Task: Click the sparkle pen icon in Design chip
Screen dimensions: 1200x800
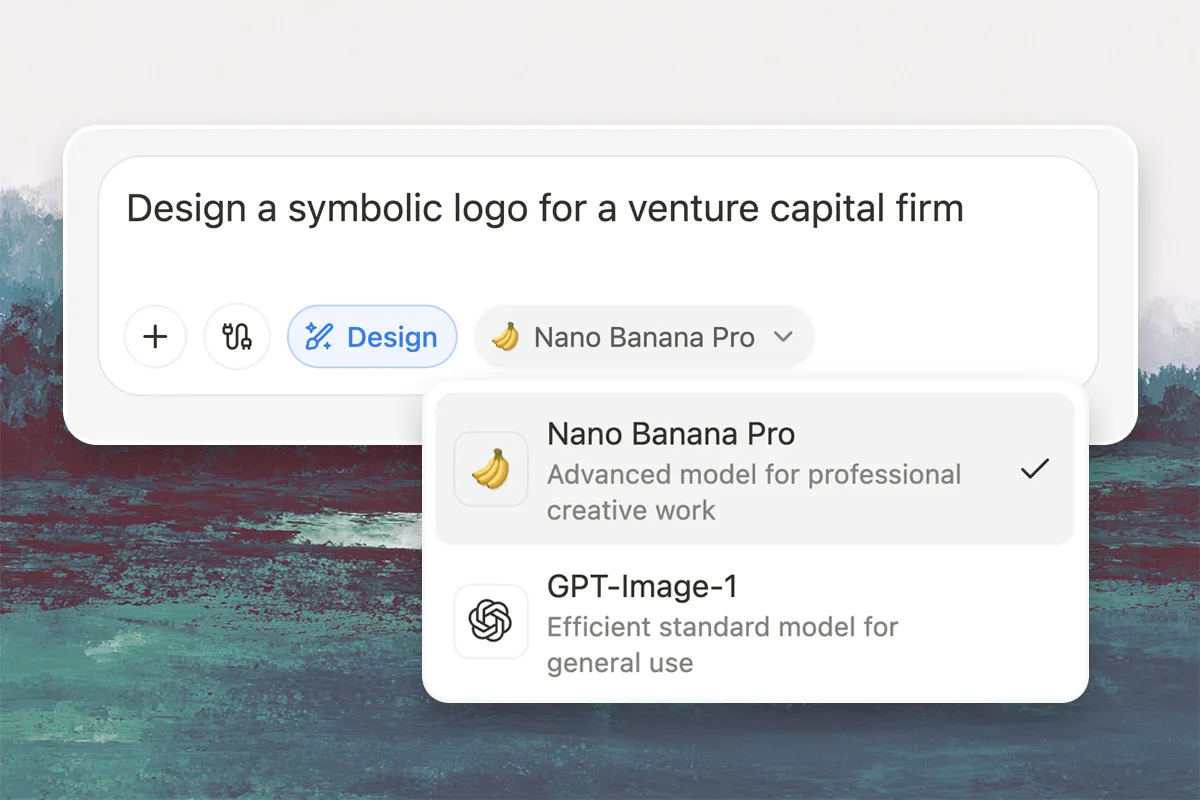Action: (x=319, y=337)
